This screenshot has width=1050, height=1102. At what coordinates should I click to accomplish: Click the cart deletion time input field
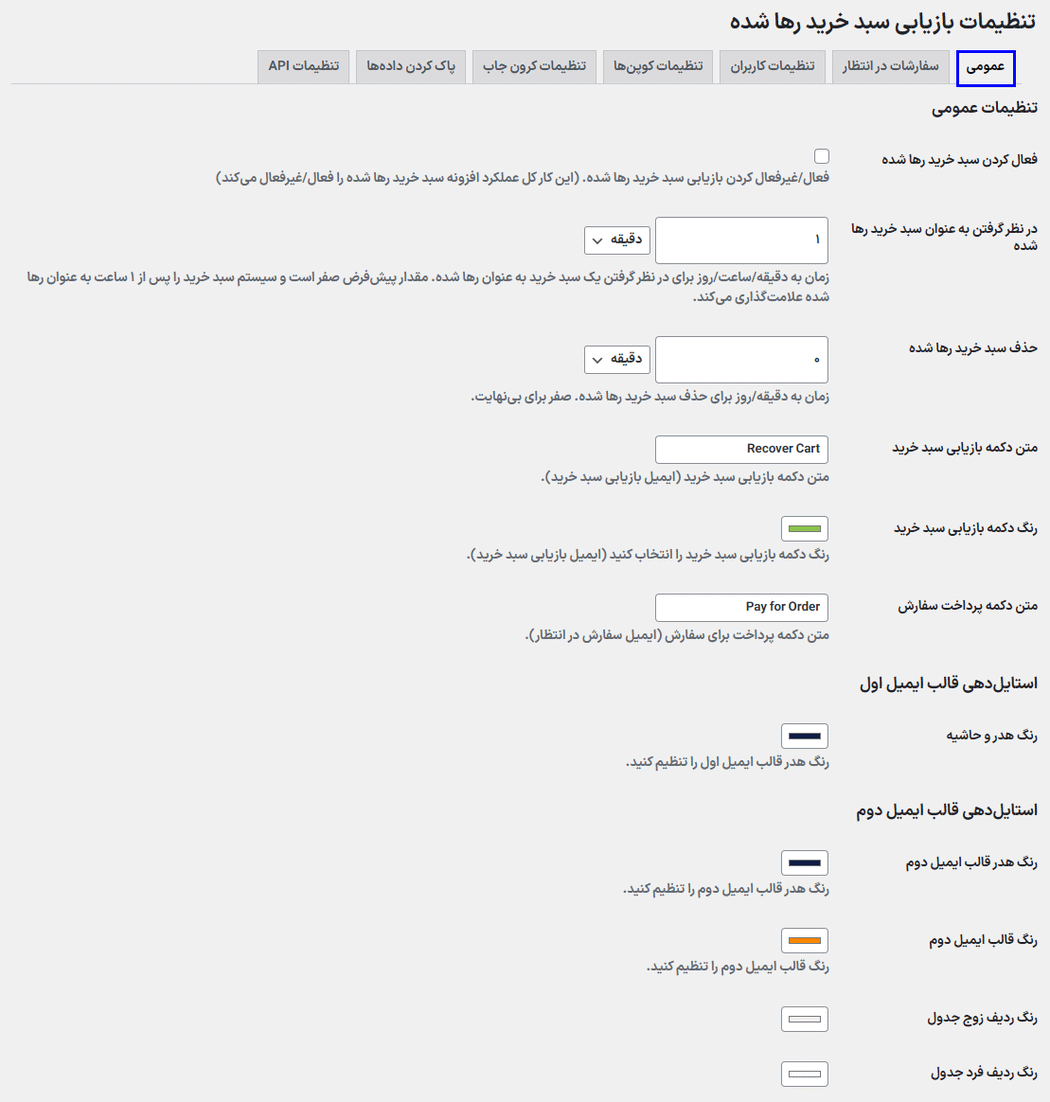pos(741,359)
